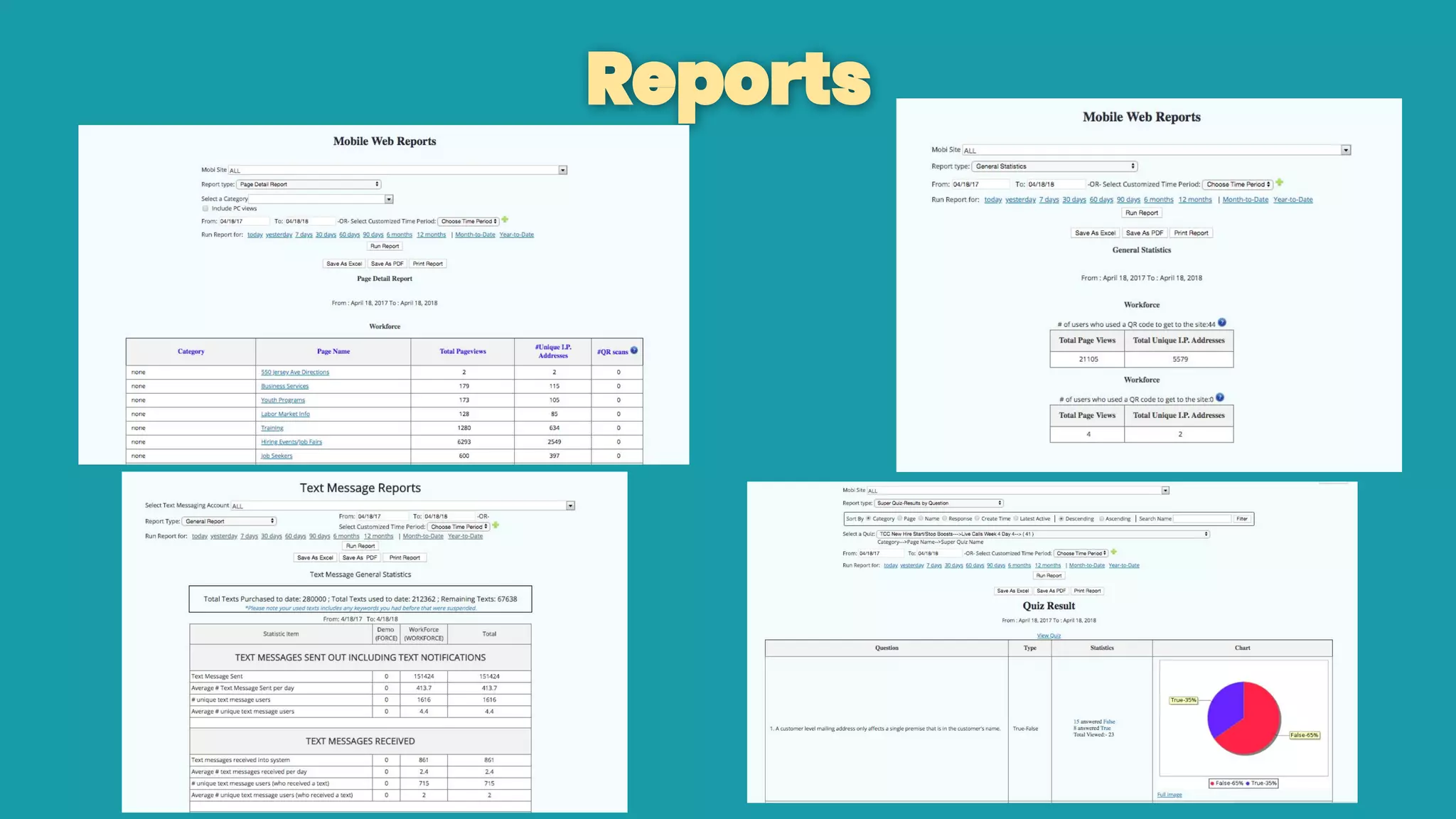Open the Select a Quiz dropdown

(1043, 534)
